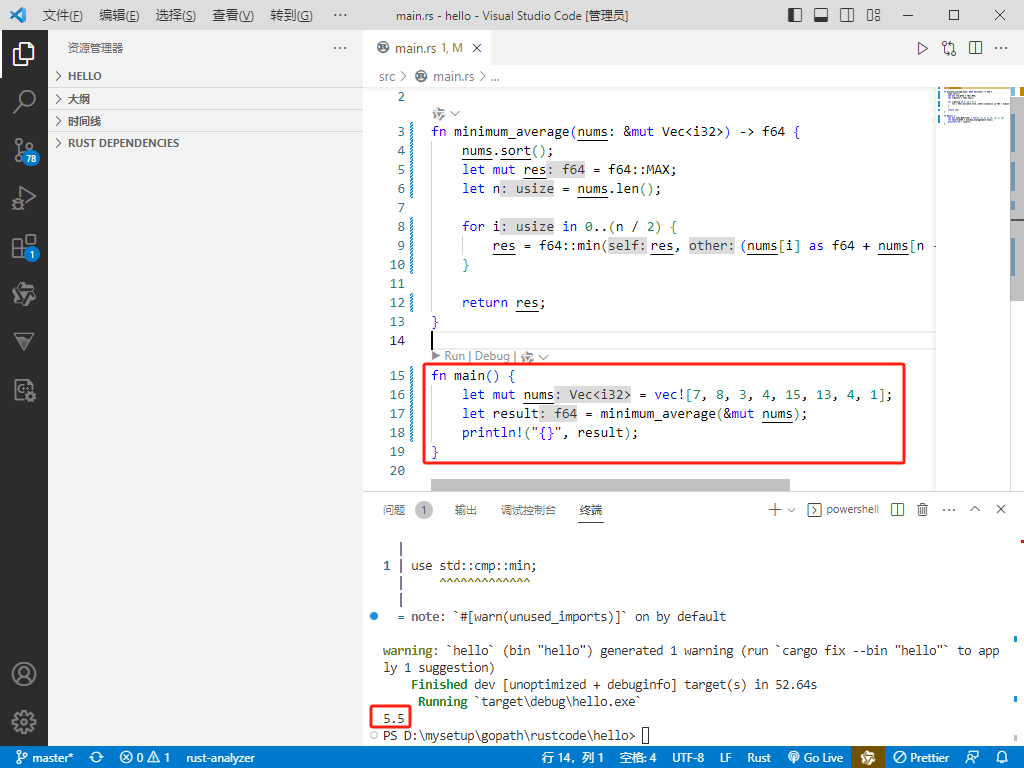This screenshot has width=1024, height=768.
Task: Toggle secondary sidebar layout icon
Action: (847, 15)
